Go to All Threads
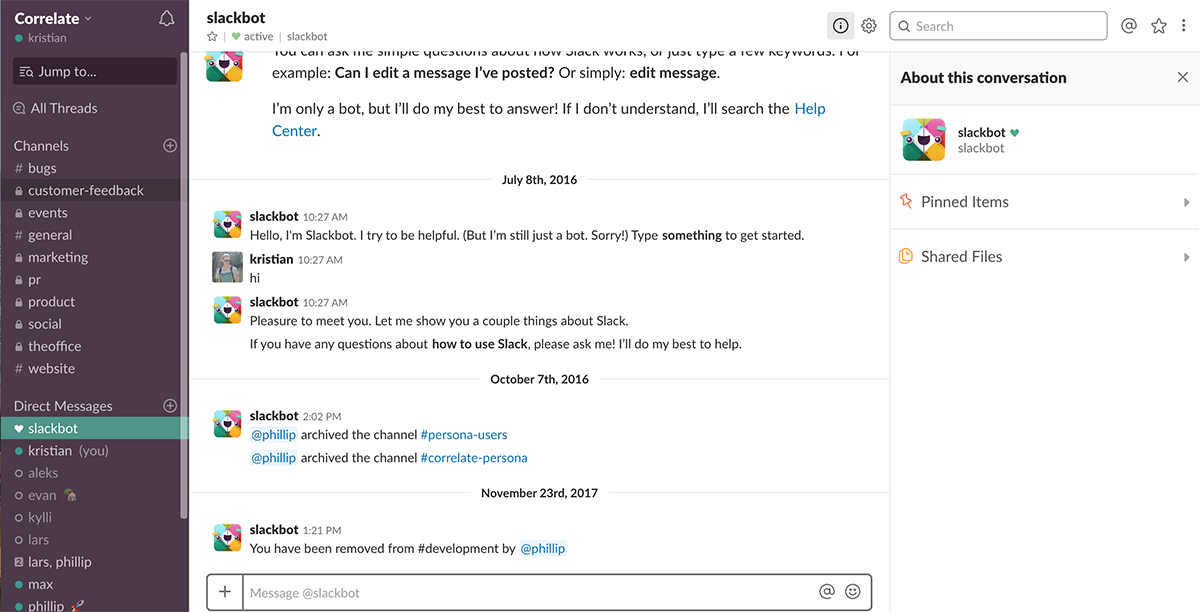Screen dimensions: 1200x612 (64, 108)
